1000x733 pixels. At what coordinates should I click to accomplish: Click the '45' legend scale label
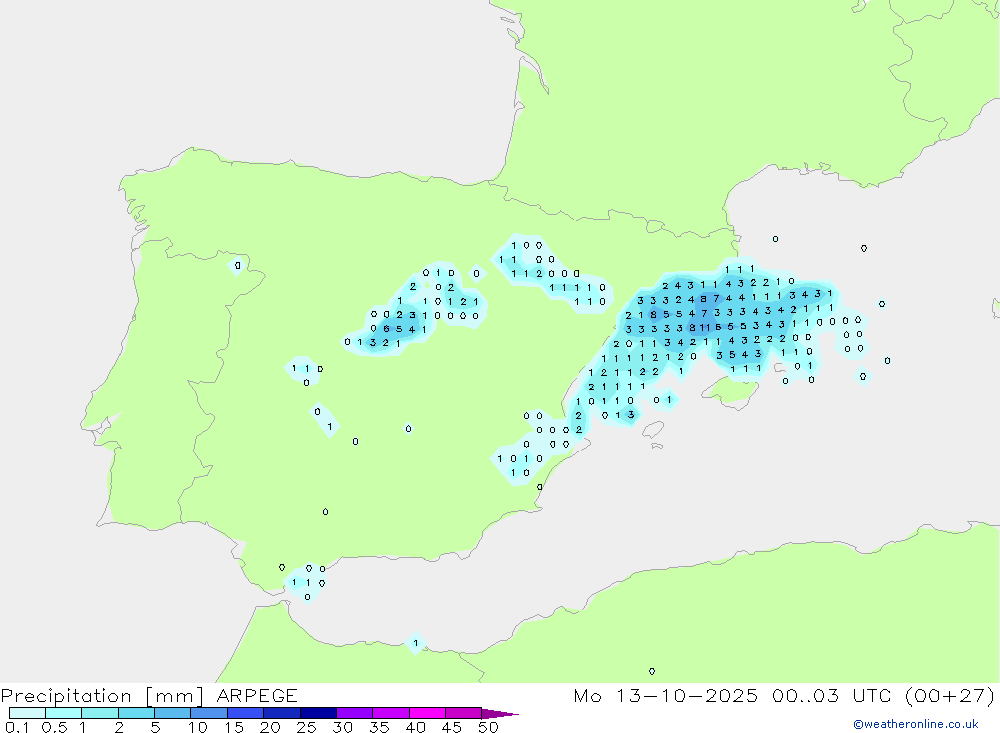pos(452,727)
